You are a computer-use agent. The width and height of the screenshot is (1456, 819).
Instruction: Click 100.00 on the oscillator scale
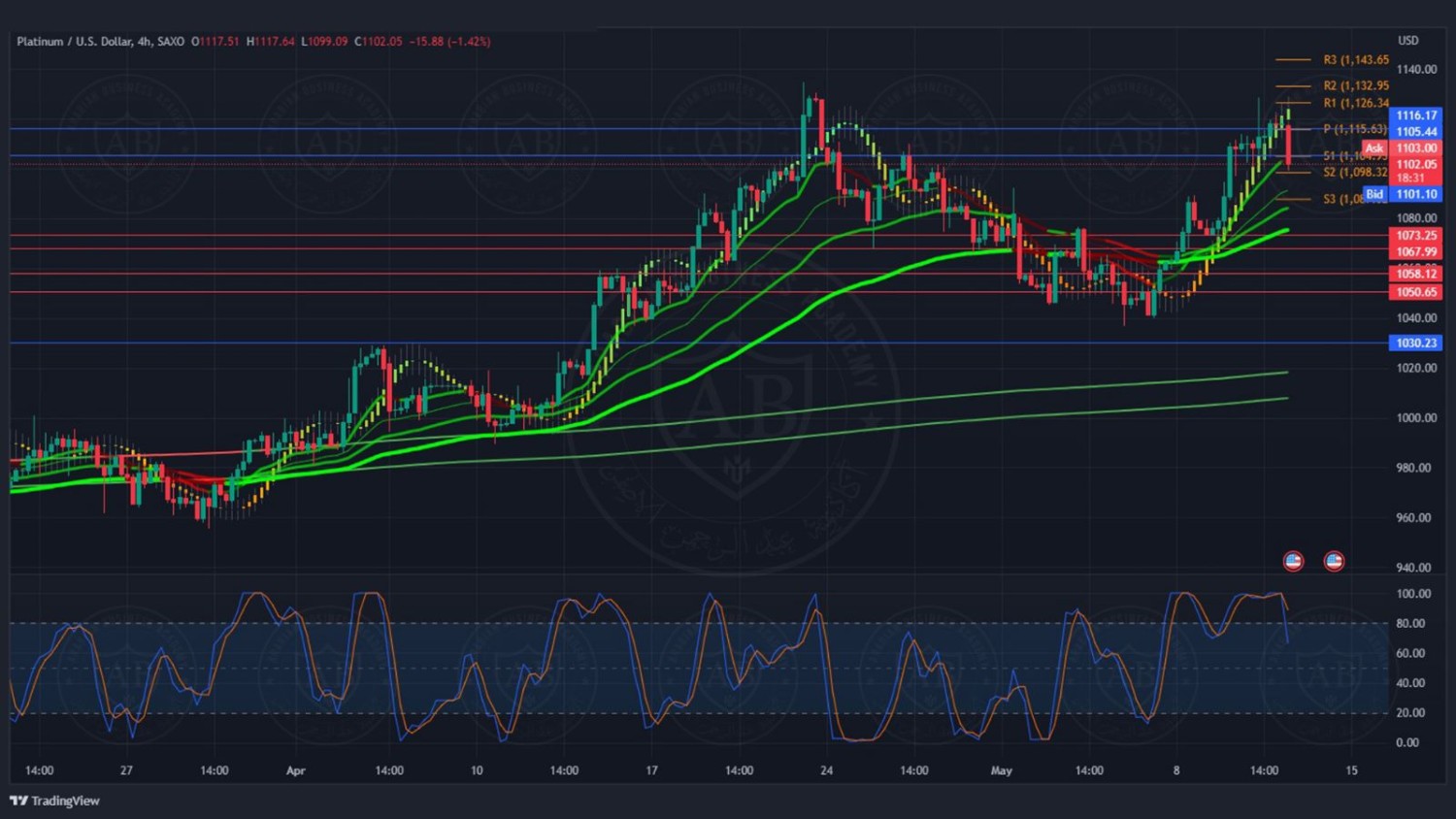click(1413, 594)
